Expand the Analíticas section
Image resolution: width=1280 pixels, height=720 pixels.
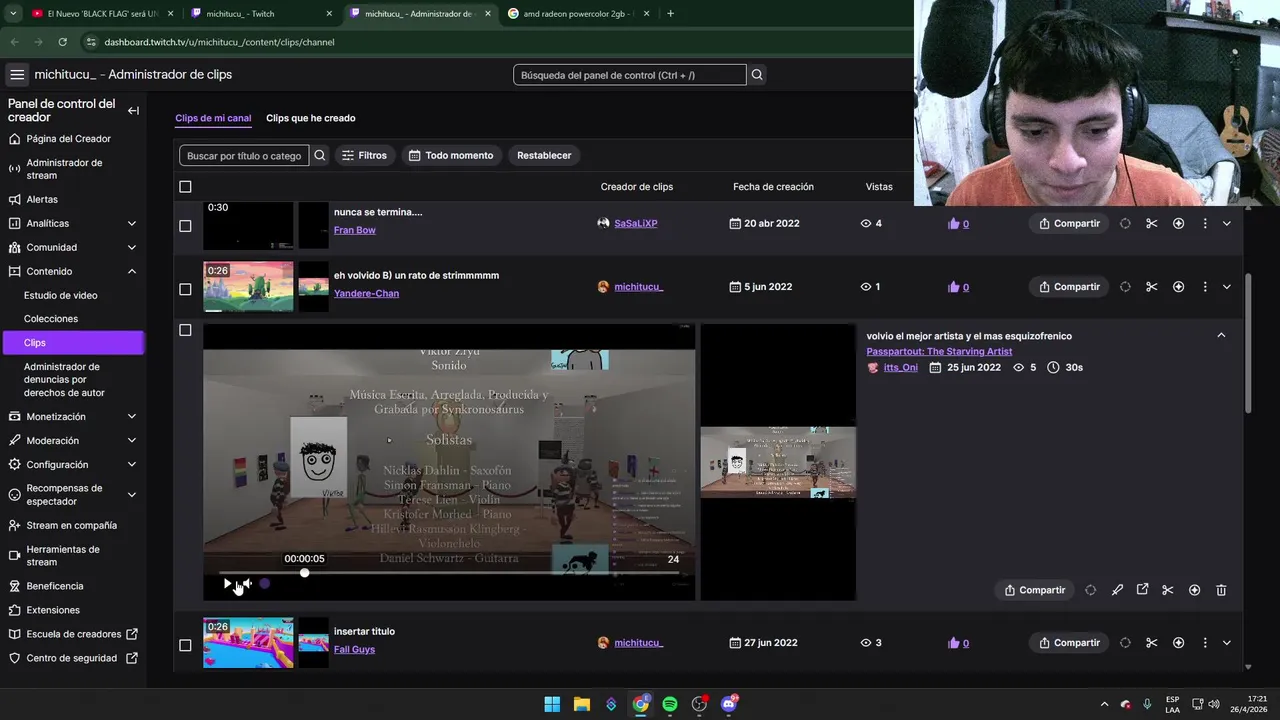click(x=131, y=223)
